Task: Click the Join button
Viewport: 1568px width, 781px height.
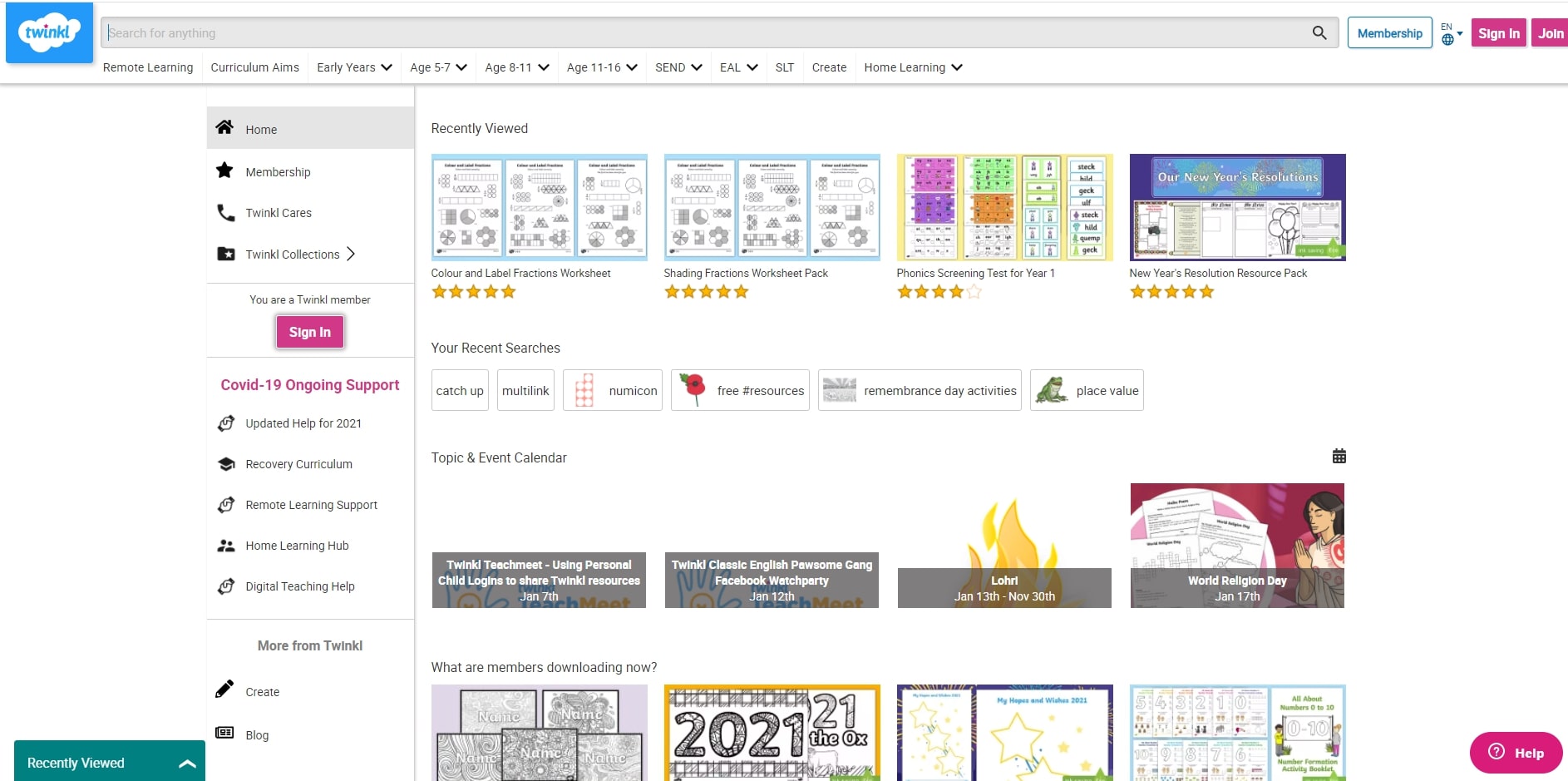Action: click(1550, 33)
